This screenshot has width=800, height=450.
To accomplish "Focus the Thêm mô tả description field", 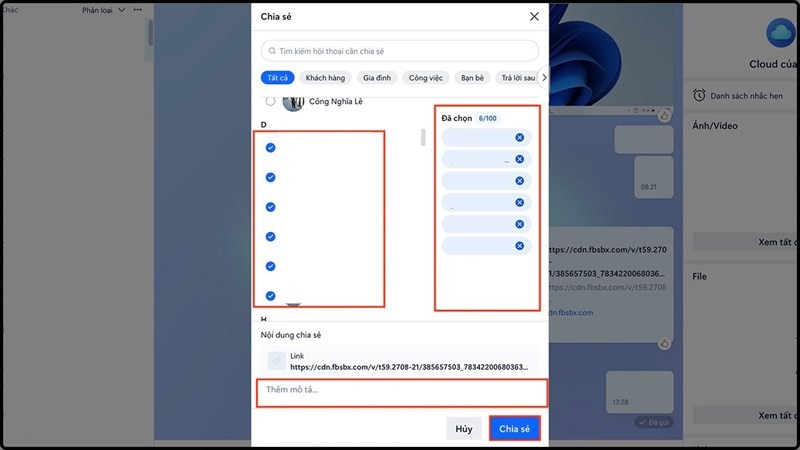I will coord(401,393).
